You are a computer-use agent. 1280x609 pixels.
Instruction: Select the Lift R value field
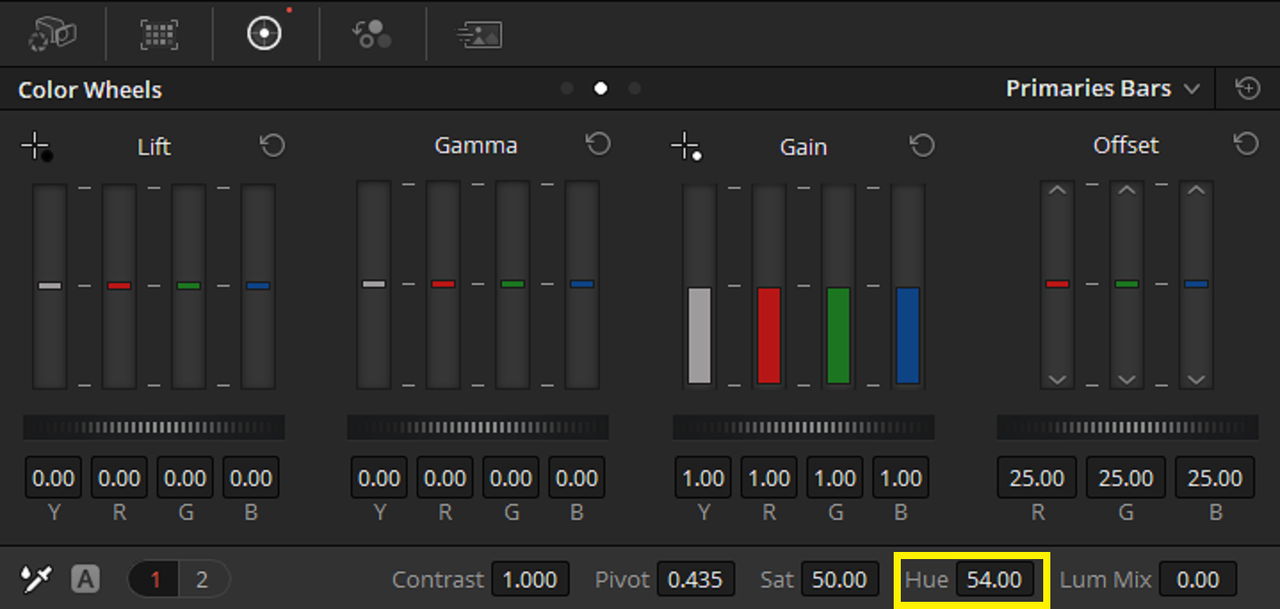click(119, 478)
